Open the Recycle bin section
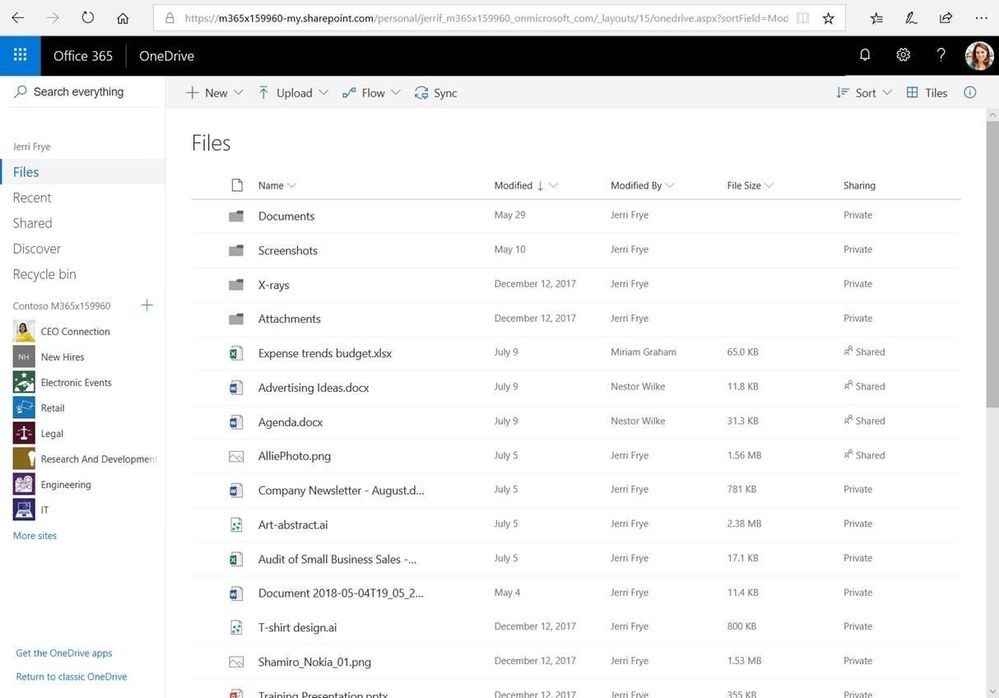The image size is (999, 698). (44, 273)
